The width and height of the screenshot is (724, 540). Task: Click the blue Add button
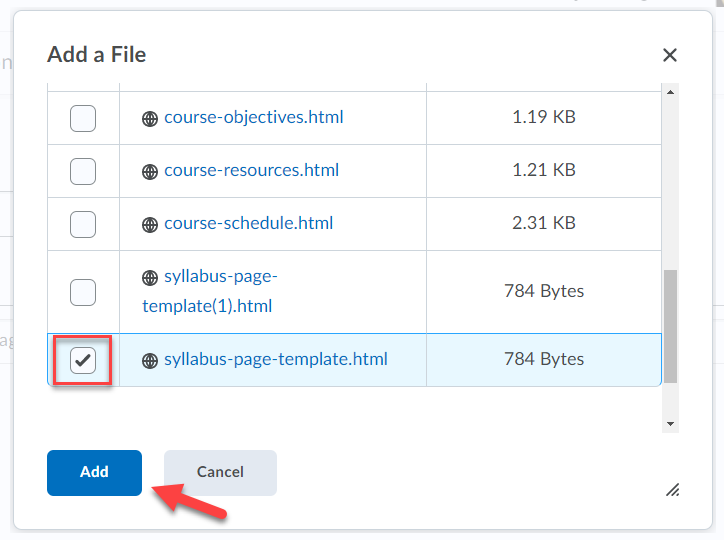coord(94,473)
